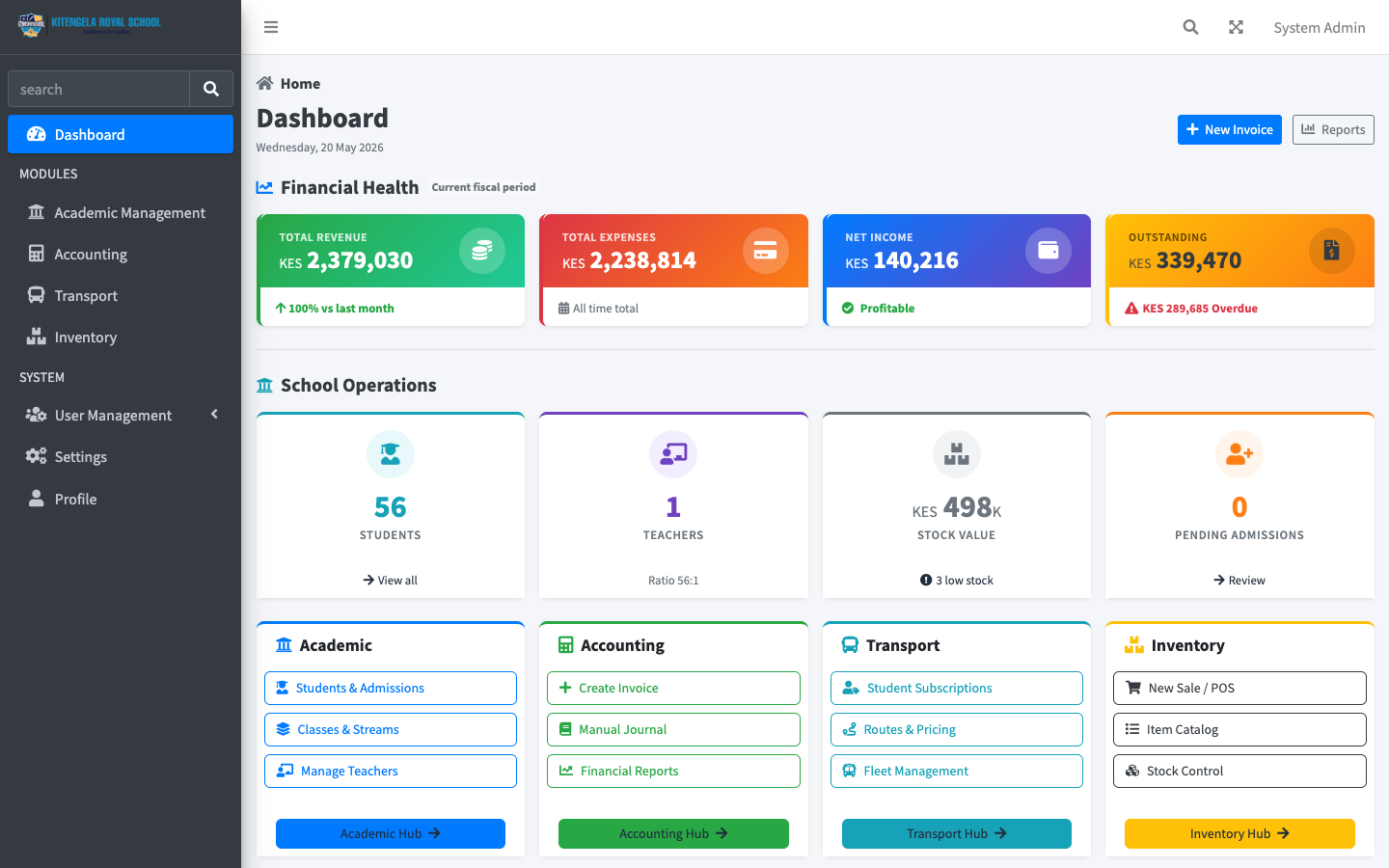Expand the User Management submenu chevron
Viewport: 1389px width, 868px height.
(x=214, y=414)
